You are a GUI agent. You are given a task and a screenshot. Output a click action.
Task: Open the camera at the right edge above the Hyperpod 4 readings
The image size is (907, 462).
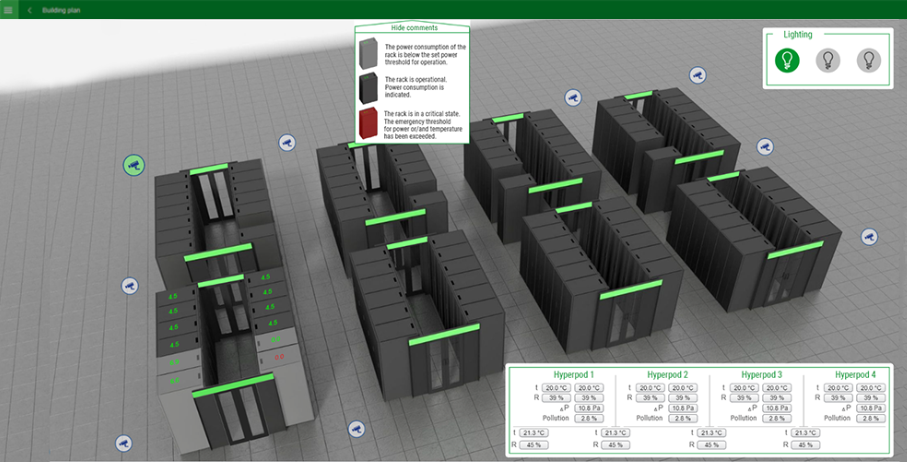click(x=869, y=237)
